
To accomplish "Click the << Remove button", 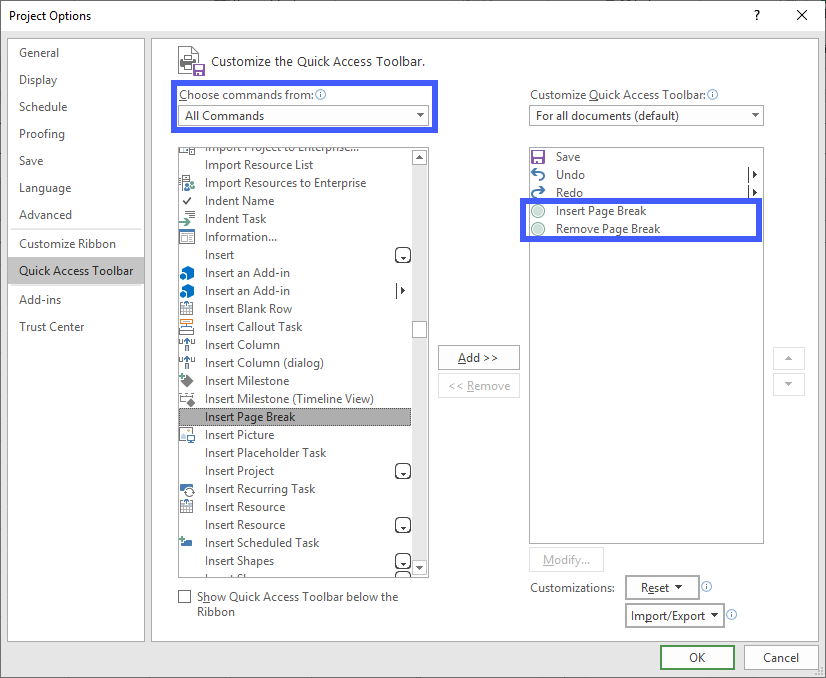I will pos(479,386).
